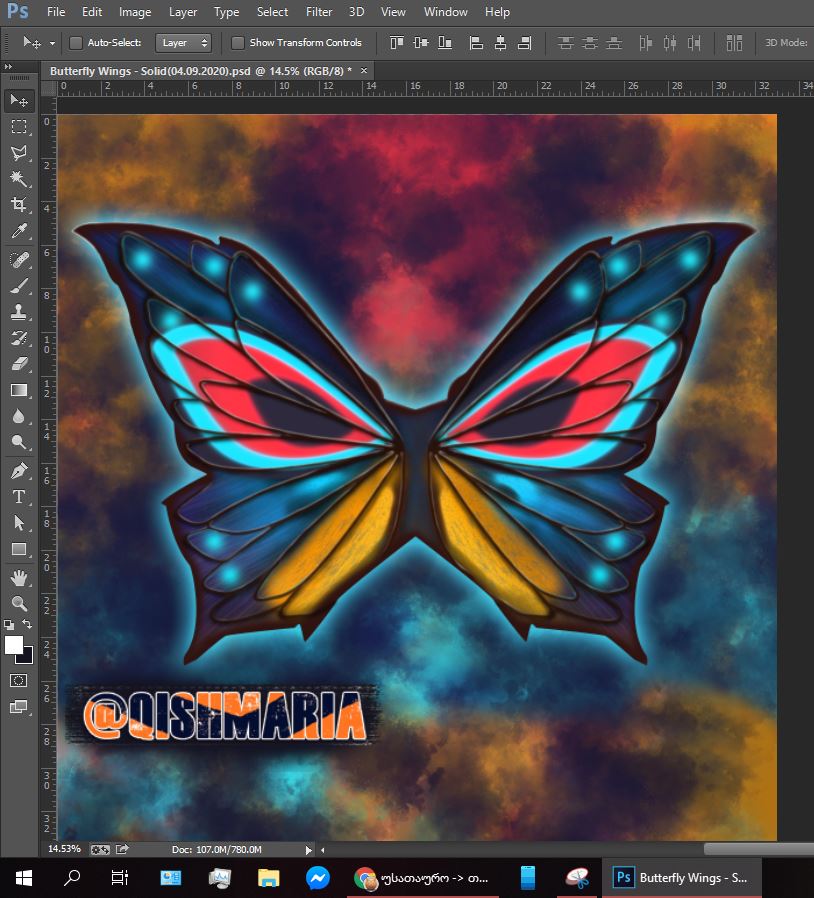
Task: Change the screen mode
Action: 19,707
